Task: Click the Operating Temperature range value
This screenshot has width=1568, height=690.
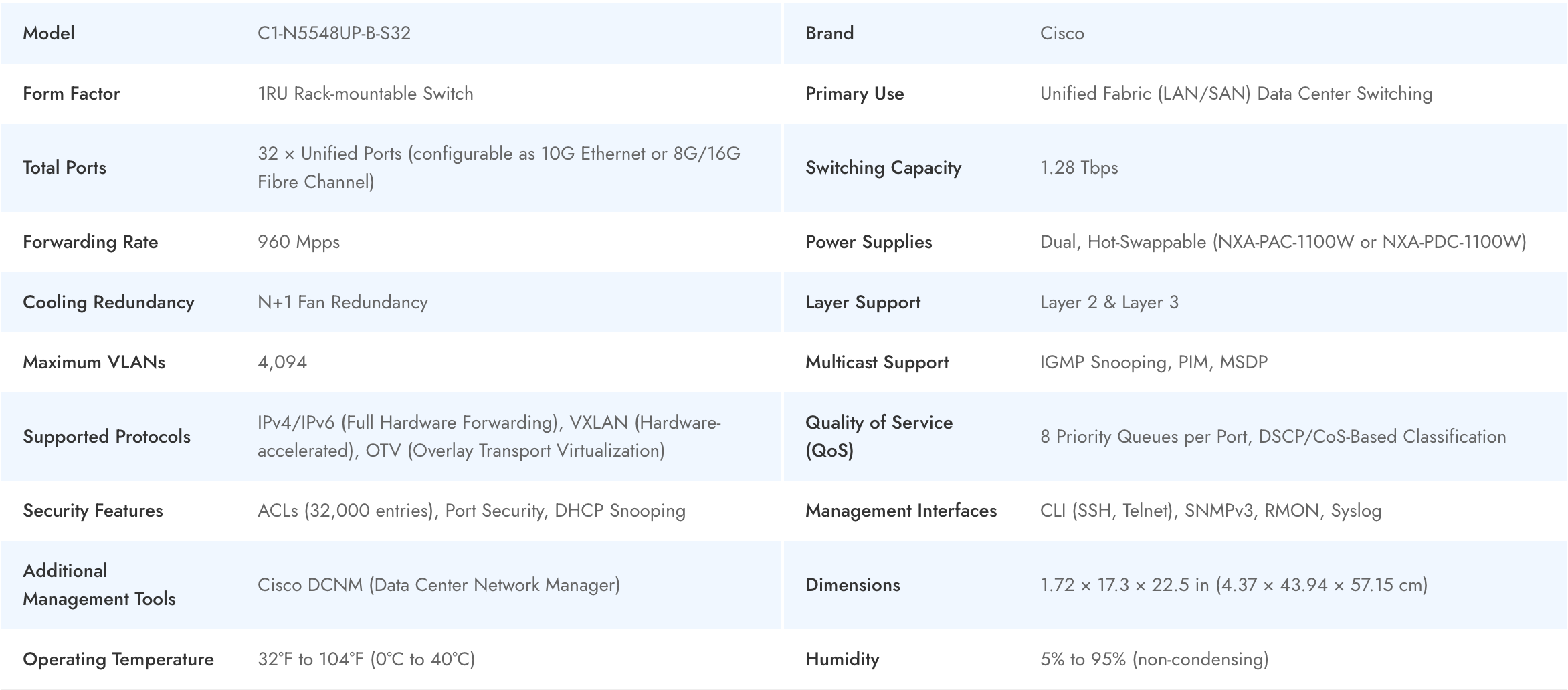Action: 366,659
